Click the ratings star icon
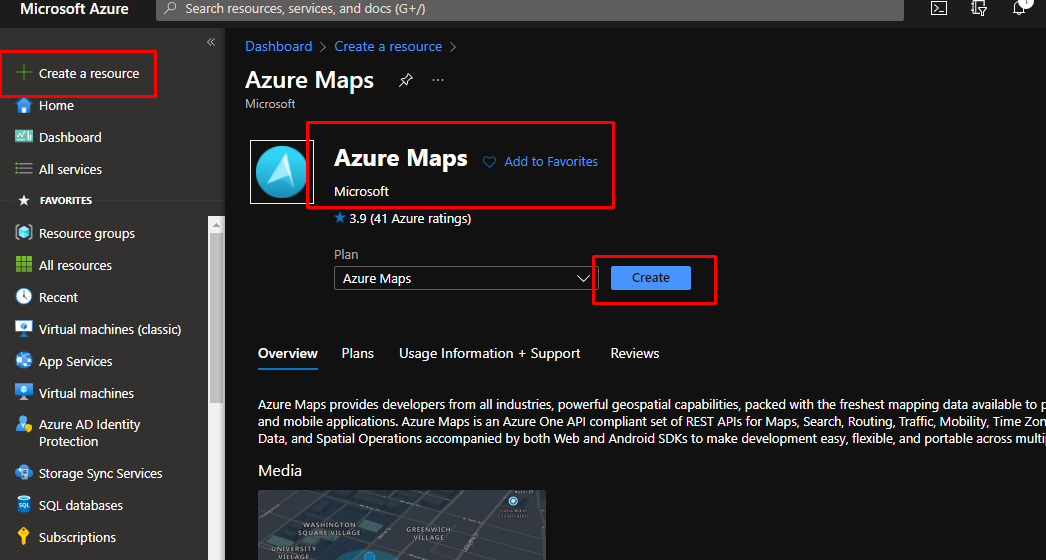 (x=340, y=218)
